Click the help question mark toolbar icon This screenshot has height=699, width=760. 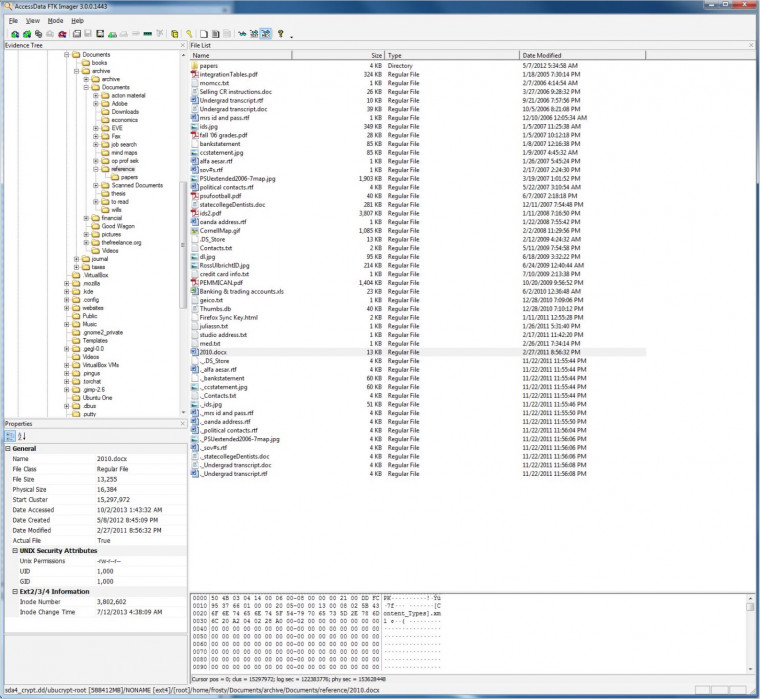[x=281, y=33]
